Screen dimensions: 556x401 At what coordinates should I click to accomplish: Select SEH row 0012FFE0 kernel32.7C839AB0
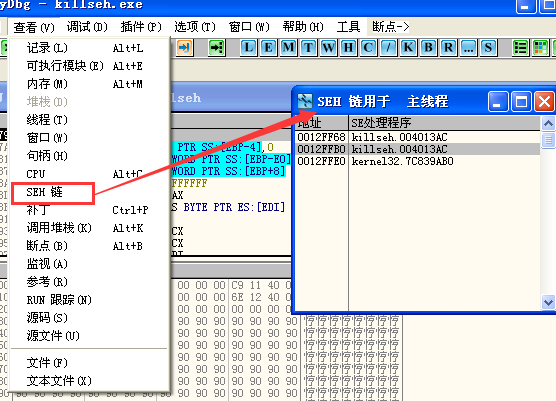(x=418, y=161)
